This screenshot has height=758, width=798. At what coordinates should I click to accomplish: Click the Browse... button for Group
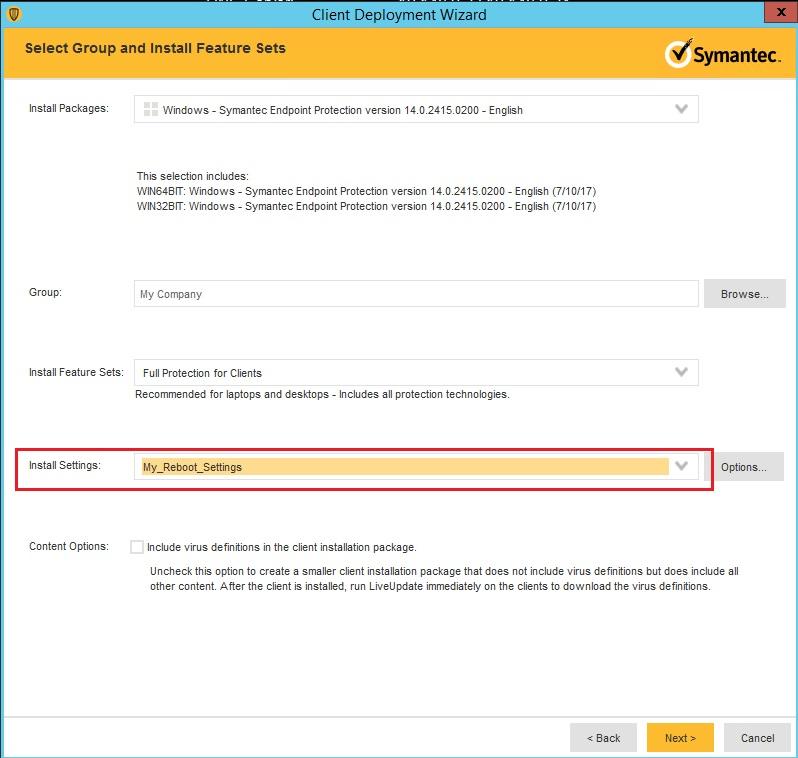point(745,294)
